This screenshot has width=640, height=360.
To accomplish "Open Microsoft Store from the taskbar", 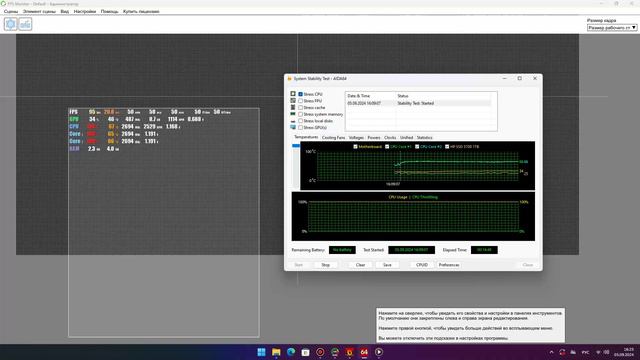I will pos(305,352).
